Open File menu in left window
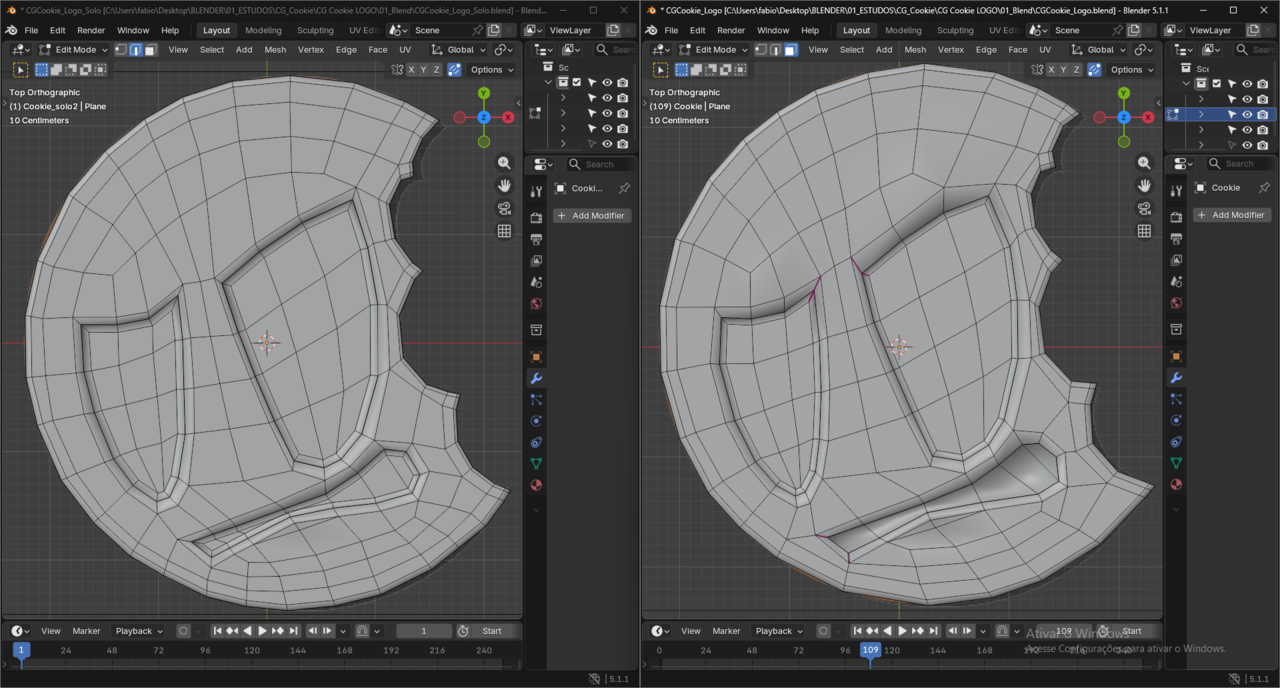The image size is (1280, 688). (x=31, y=30)
